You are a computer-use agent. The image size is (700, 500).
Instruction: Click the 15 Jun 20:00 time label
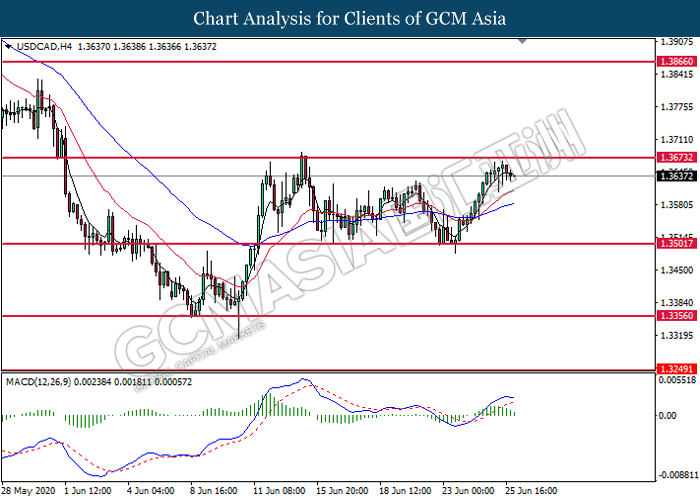click(x=342, y=491)
